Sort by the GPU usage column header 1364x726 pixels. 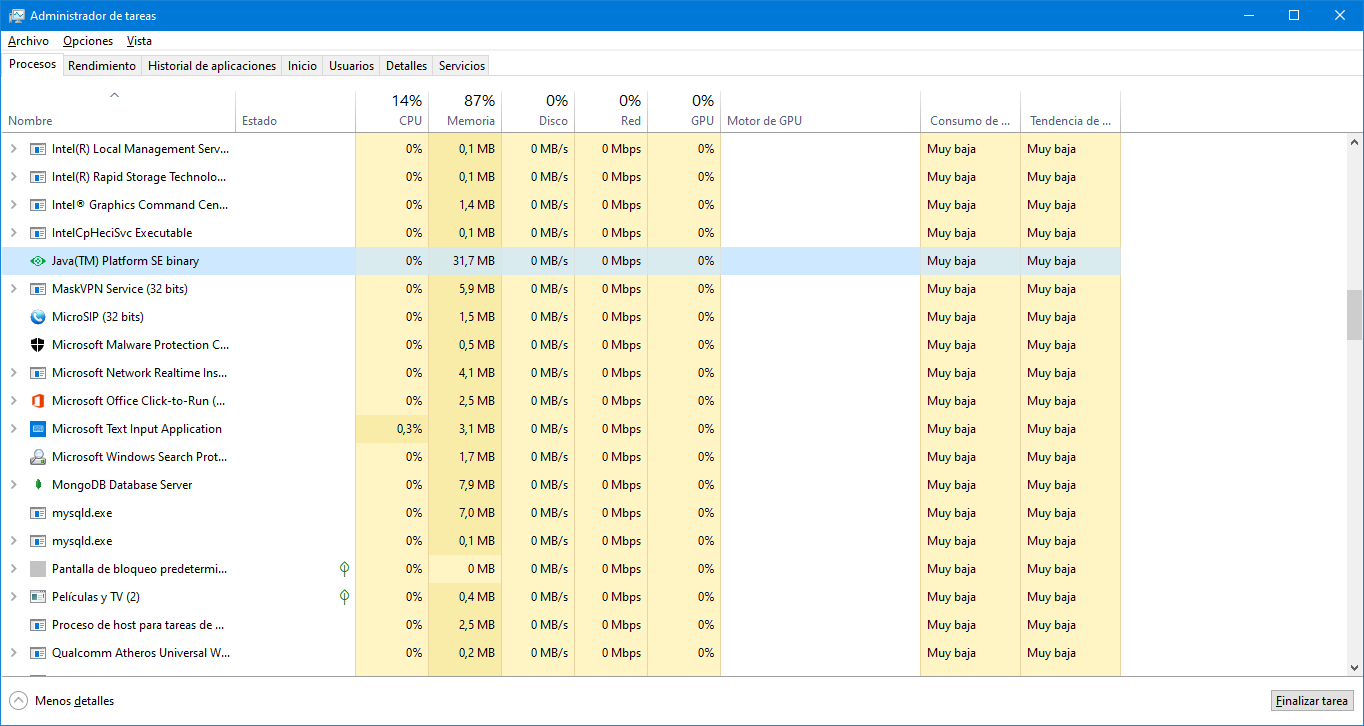684,111
